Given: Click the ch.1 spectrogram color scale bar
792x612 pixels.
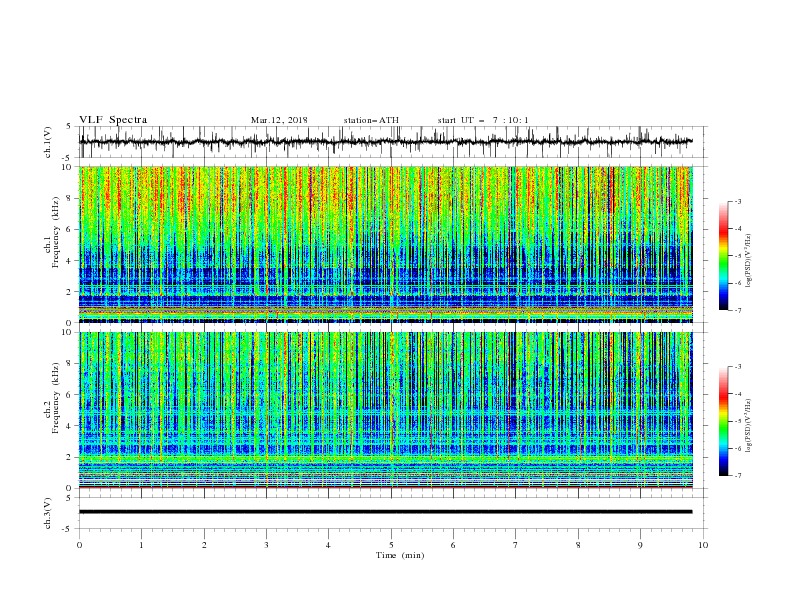Looking at the screenshot, I should (x=723, y=256).
